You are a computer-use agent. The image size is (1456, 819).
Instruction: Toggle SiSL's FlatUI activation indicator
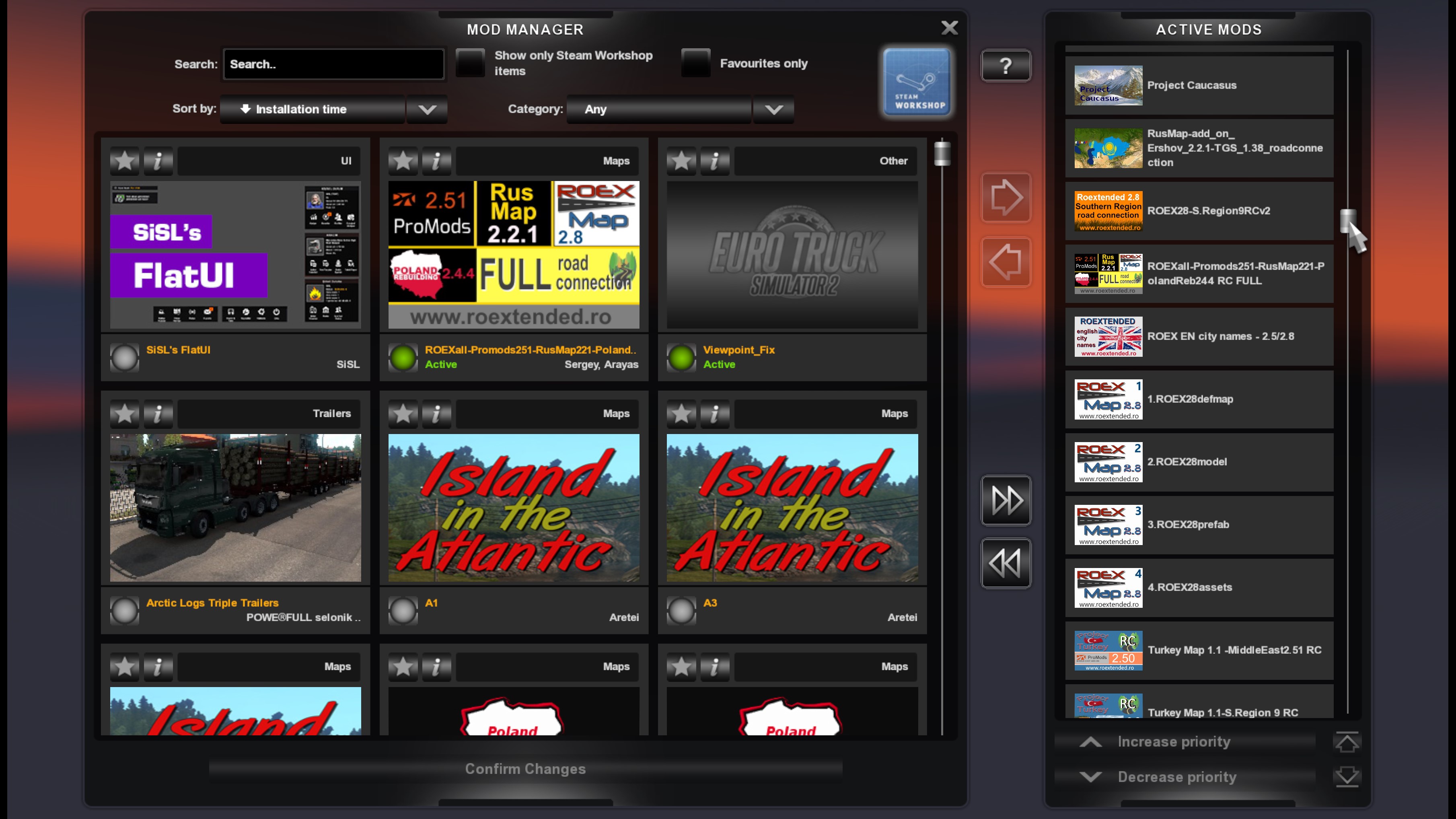124,357
